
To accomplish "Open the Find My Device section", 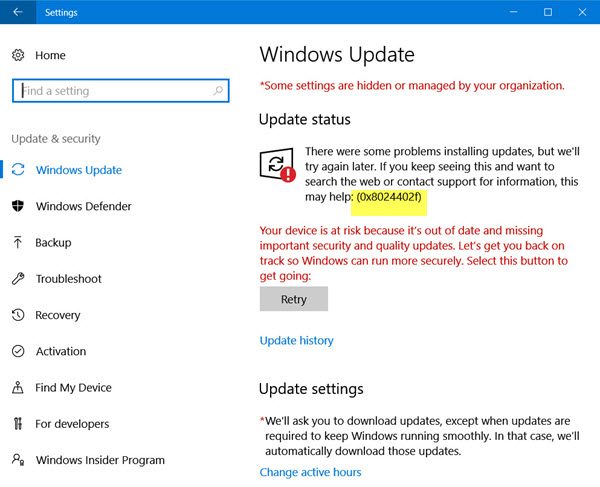I will [73, 388].
